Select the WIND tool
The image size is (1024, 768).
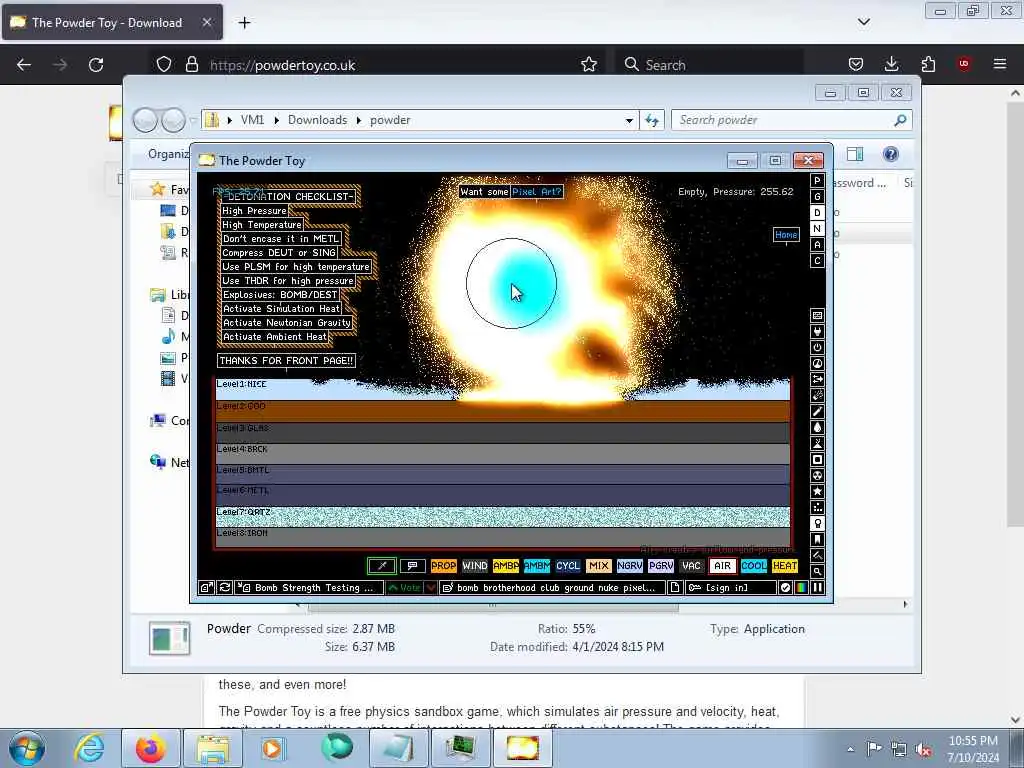pyautogui.click(x=475, y=566)
